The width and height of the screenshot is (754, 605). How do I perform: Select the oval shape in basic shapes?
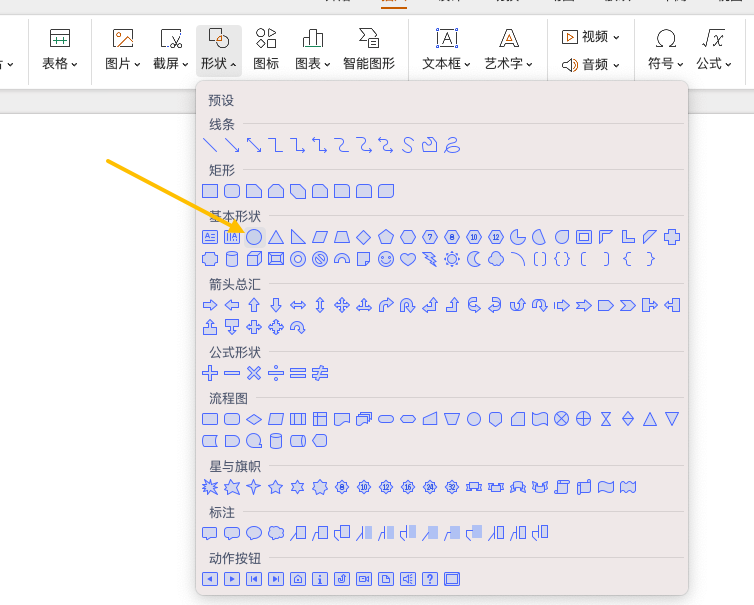pyautogui.click(x=254, y=237)
